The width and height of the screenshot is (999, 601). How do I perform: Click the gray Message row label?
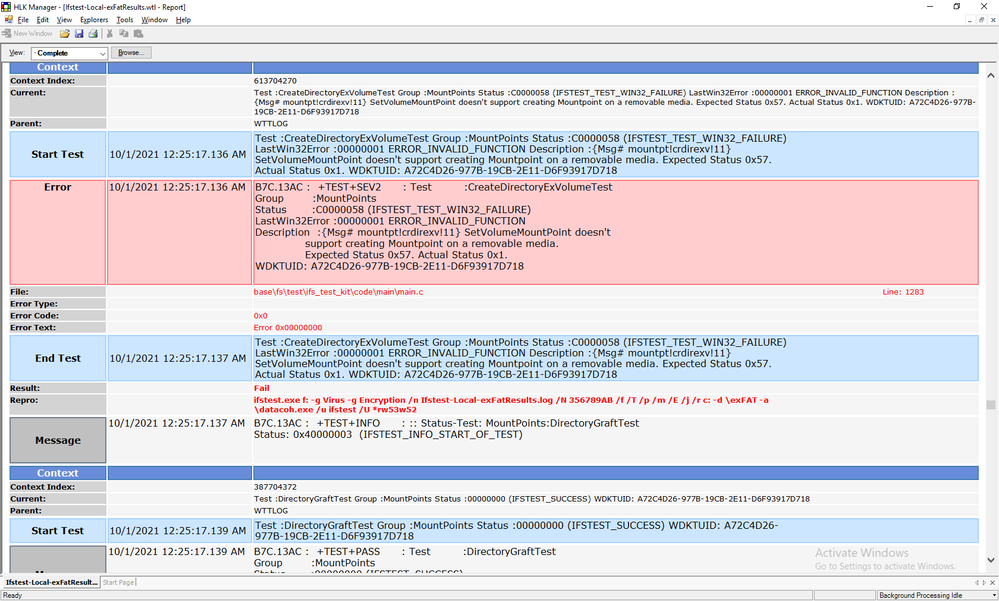(57, 440)
